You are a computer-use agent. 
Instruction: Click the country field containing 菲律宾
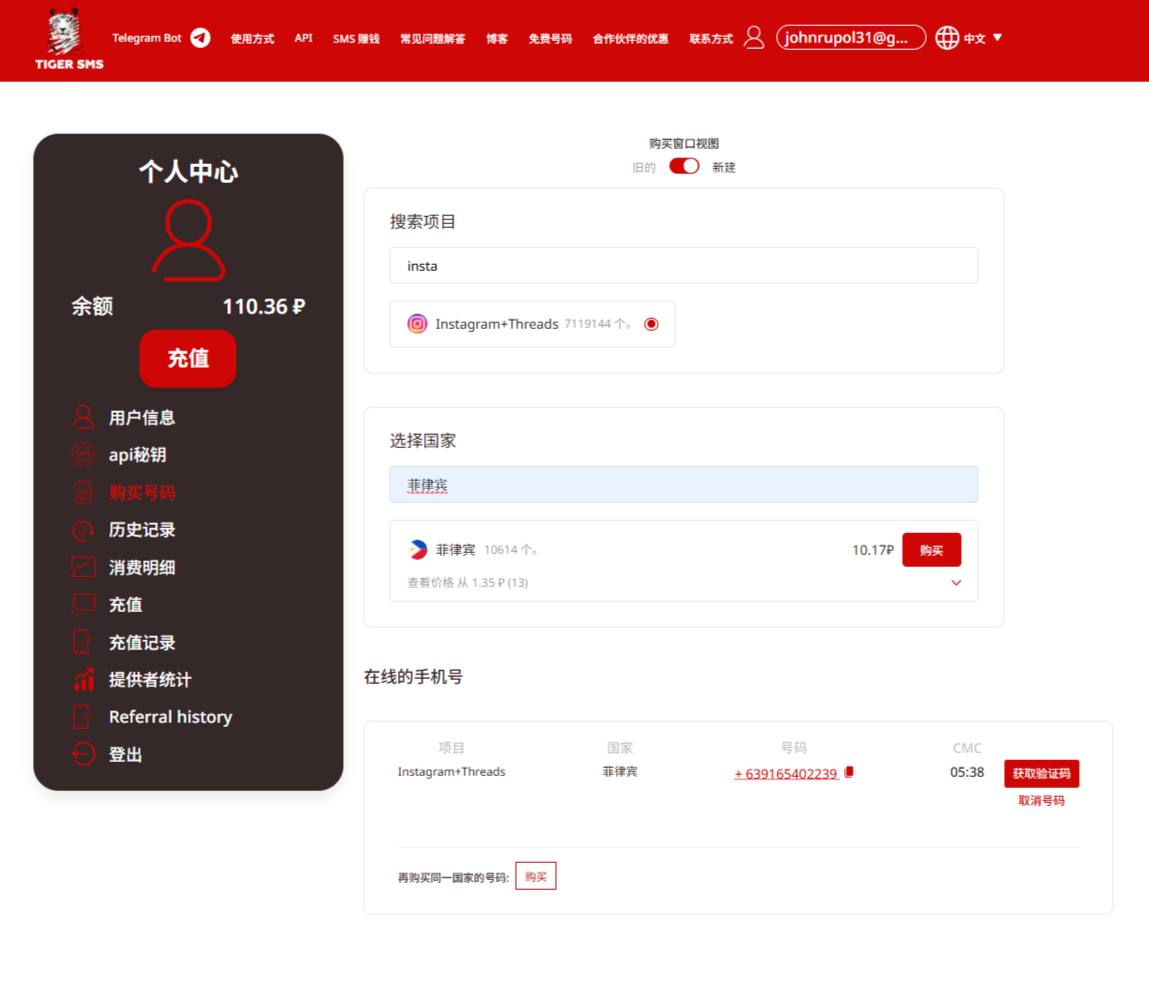[x=684, y=484]
